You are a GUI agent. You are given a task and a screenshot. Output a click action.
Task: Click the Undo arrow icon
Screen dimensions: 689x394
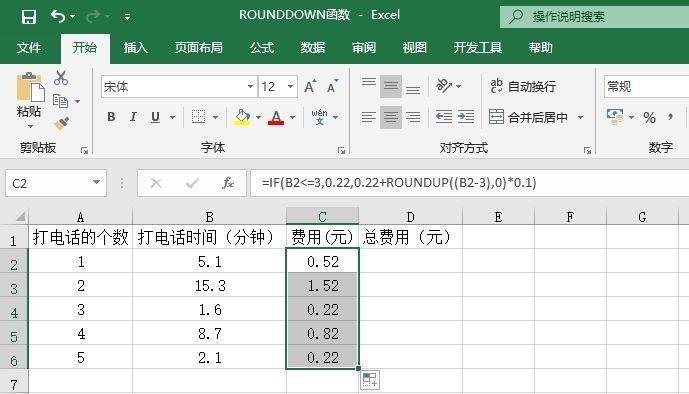point(58,17)
